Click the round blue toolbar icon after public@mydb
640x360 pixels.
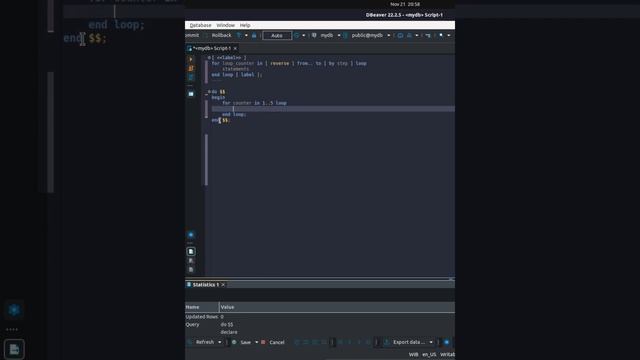pyautogui.click(x=400, y=36)
